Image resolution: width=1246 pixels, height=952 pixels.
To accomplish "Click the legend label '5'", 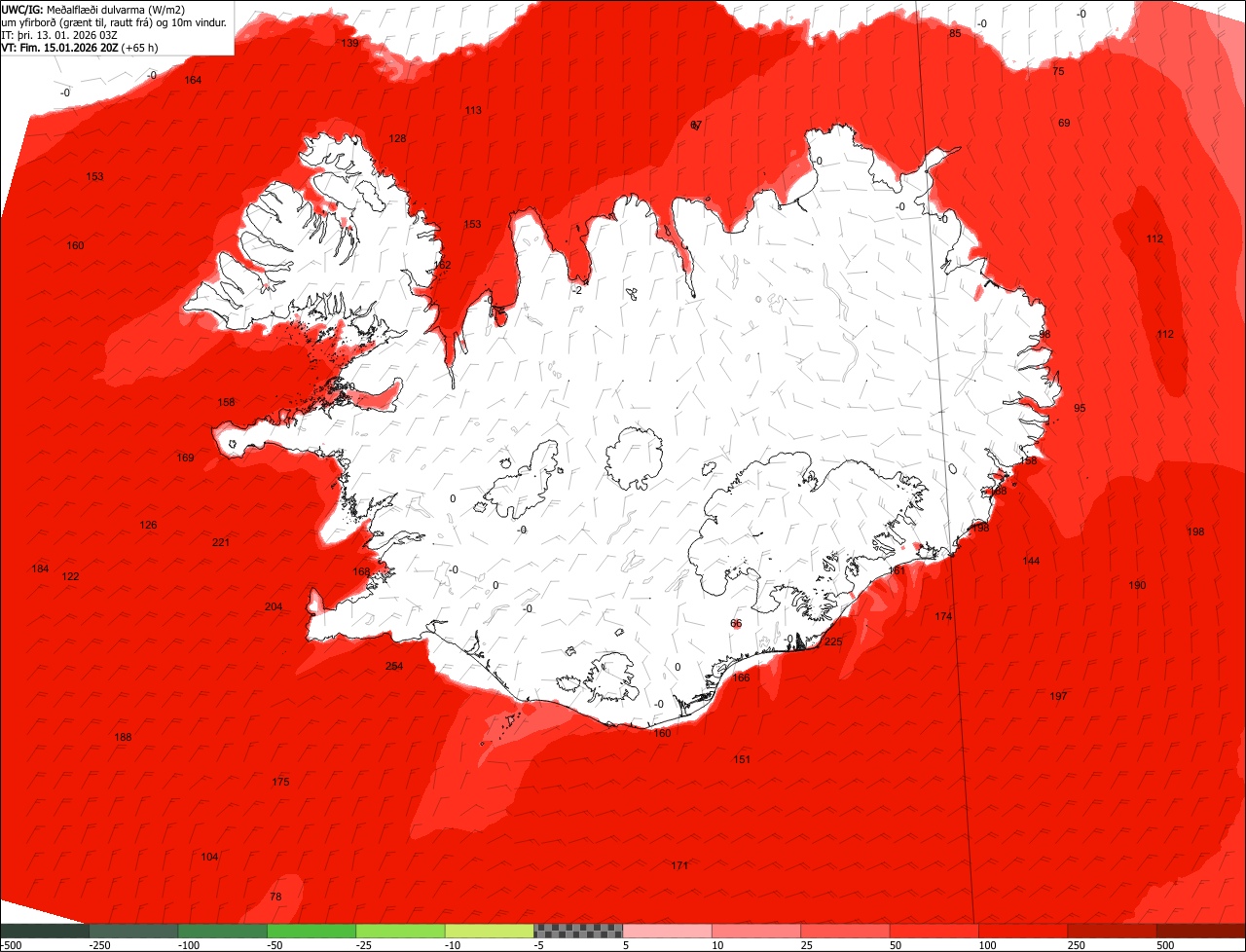I will 626,945.
